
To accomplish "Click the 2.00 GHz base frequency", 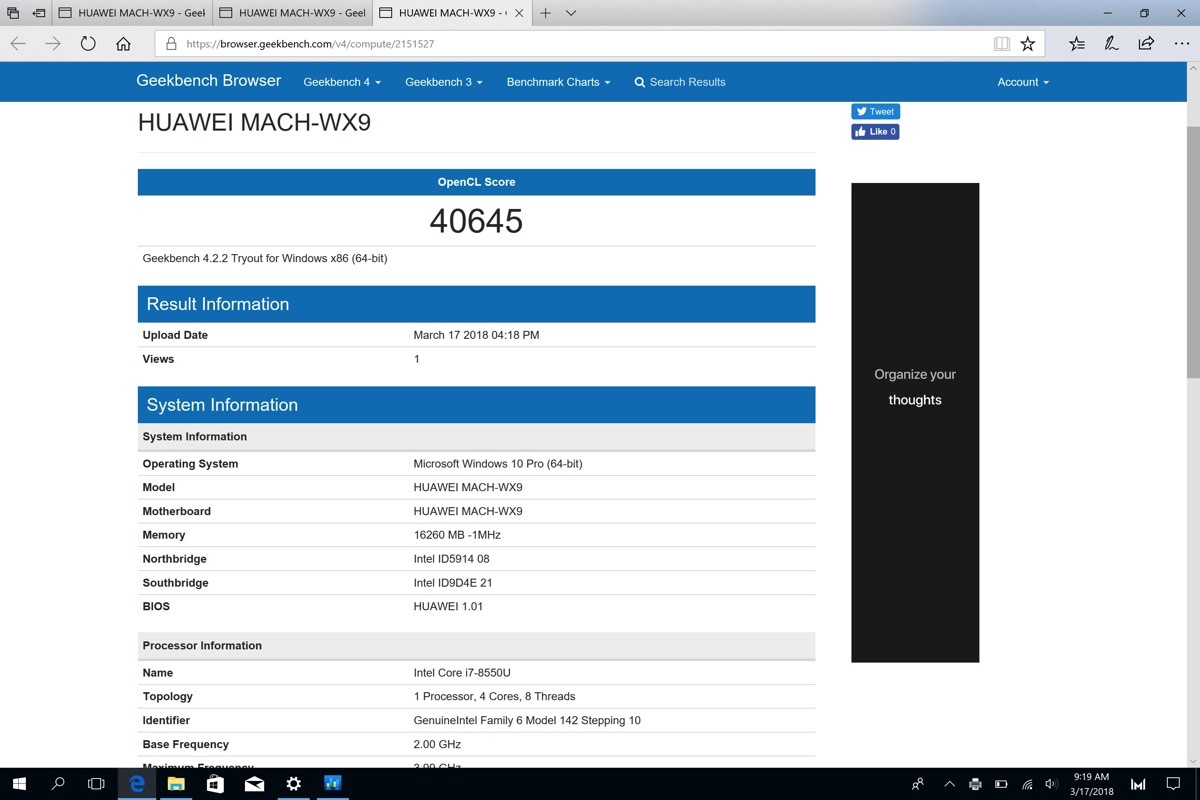I will [x=435, y=745].
